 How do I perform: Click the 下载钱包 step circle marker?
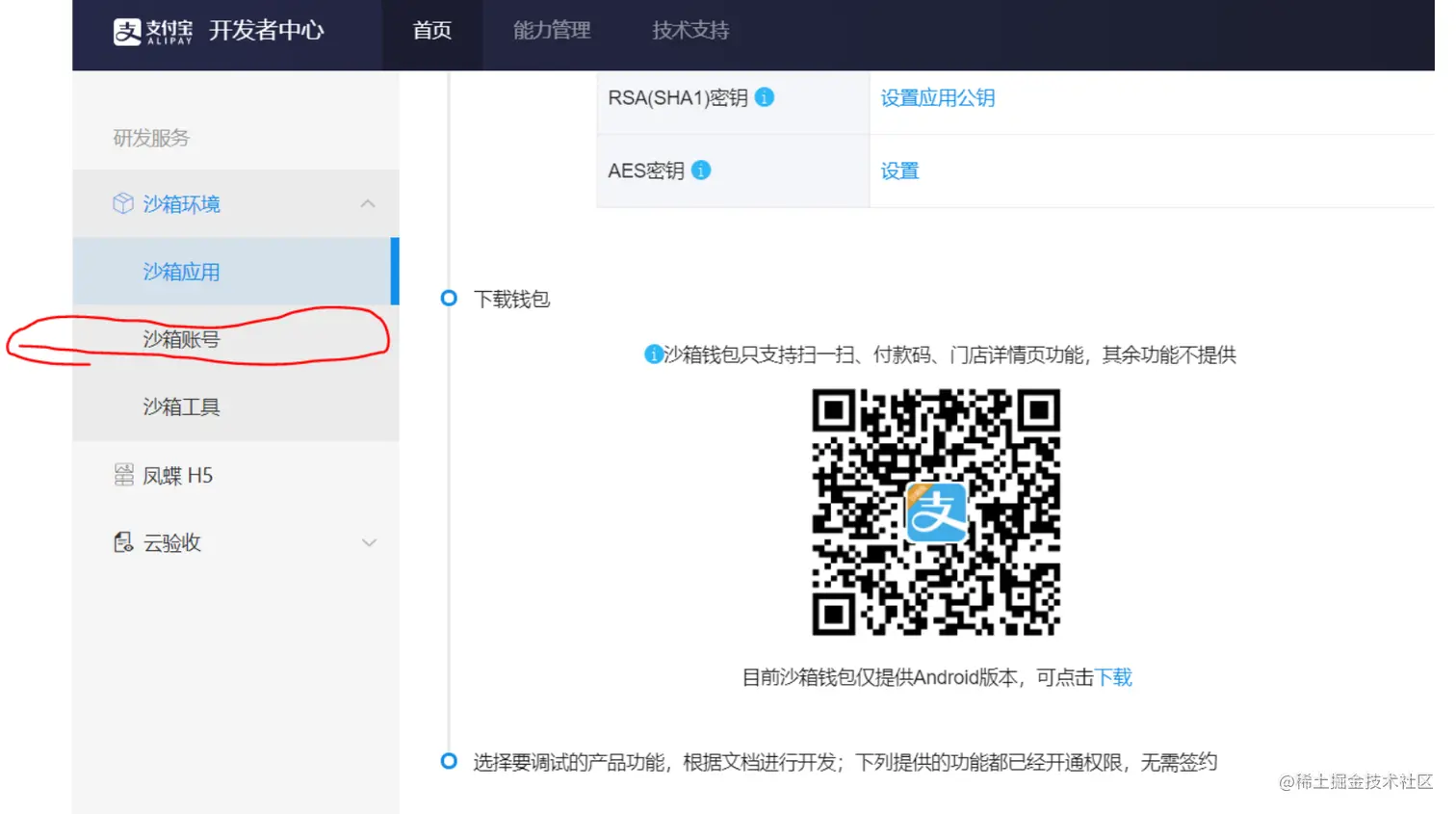[449, 298]
